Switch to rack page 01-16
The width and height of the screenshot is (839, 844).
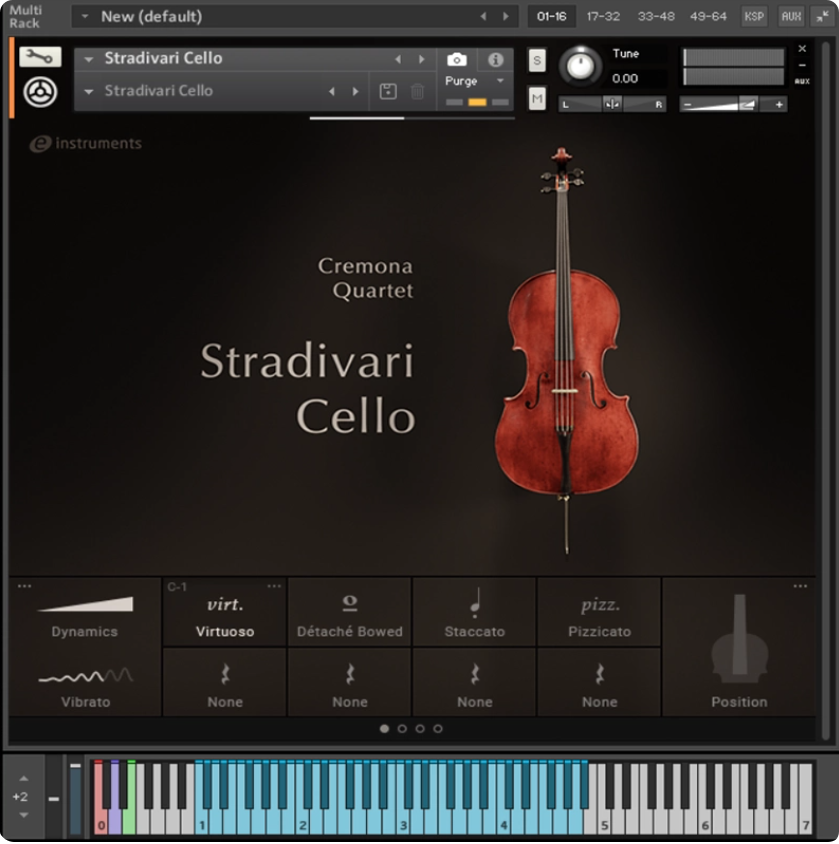[551, 17]
